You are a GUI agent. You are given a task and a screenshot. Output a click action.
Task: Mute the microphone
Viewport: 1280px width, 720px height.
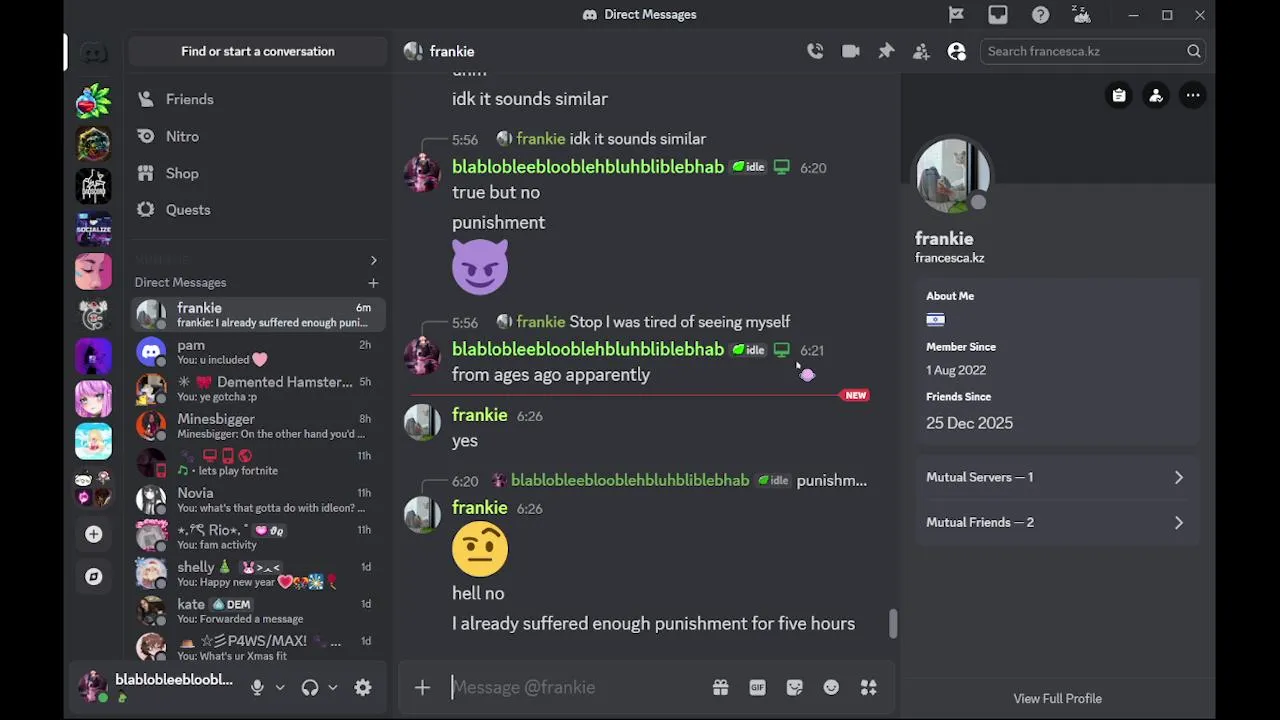(x=257, y=687)
